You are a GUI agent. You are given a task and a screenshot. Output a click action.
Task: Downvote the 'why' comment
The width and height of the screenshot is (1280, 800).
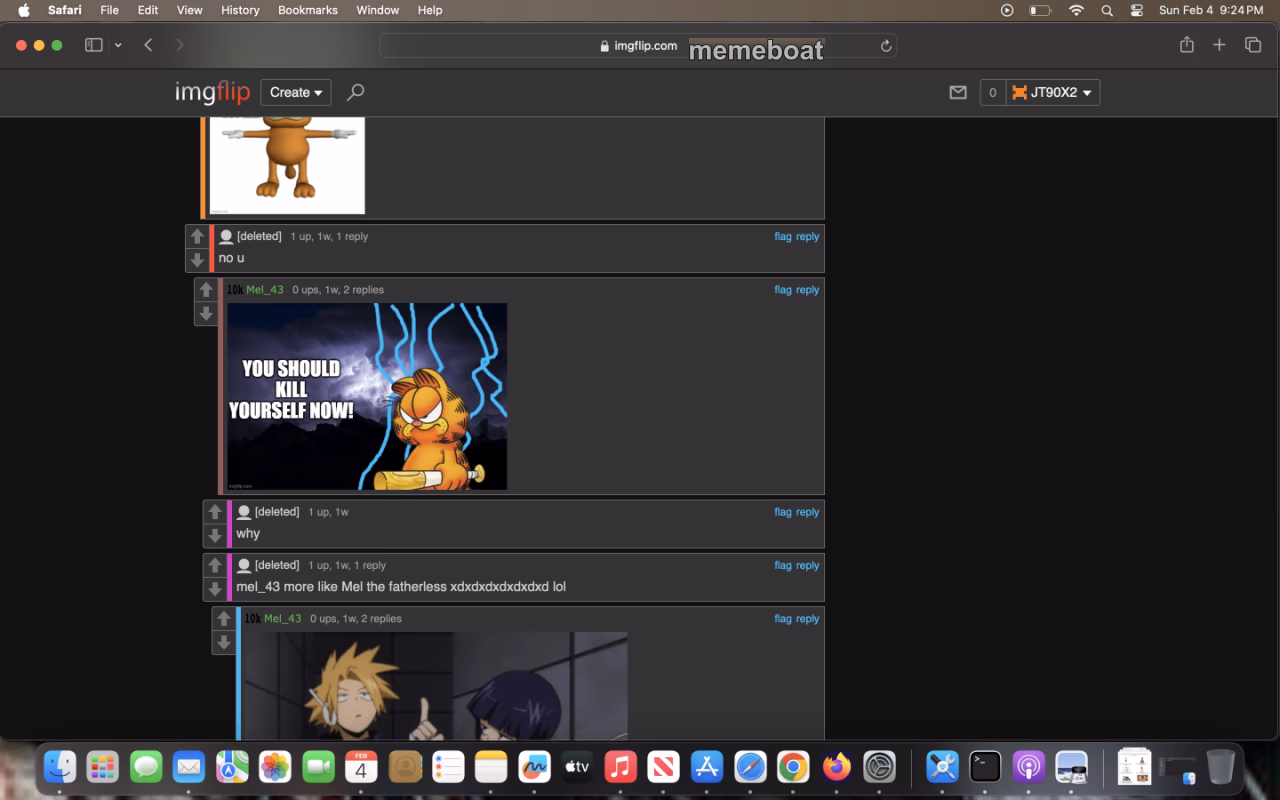coord(214,536)
